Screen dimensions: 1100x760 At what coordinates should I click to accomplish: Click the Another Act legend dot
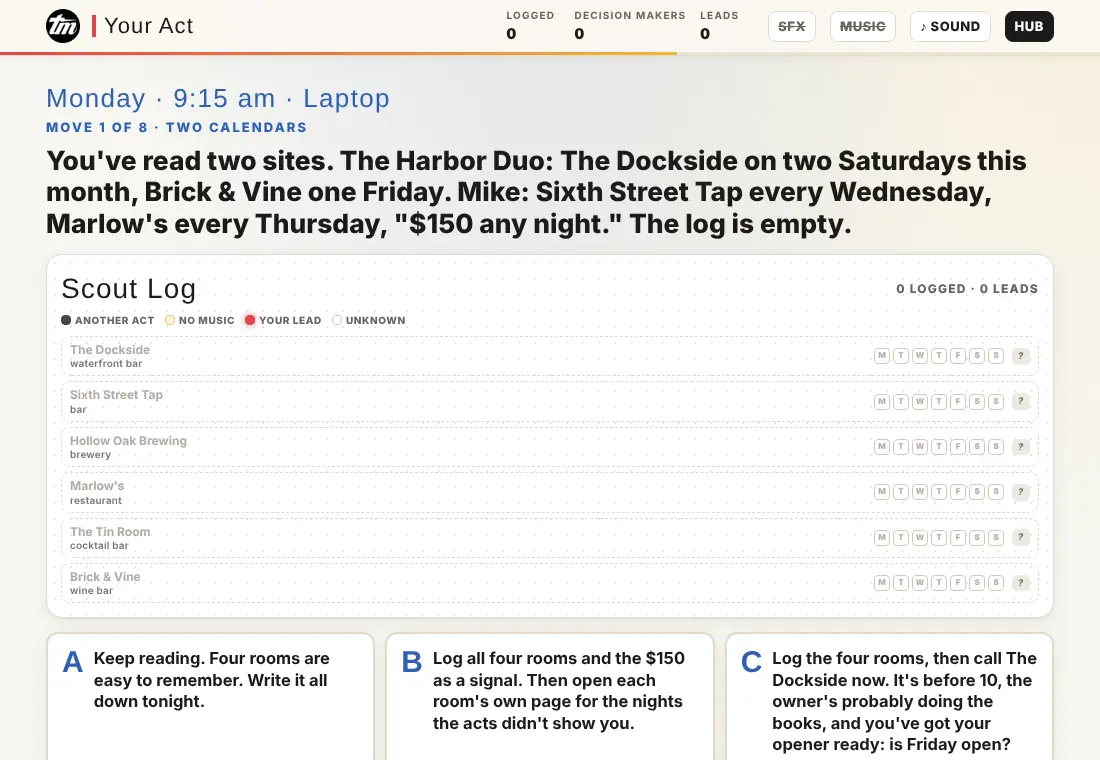(x=66, y=320)
